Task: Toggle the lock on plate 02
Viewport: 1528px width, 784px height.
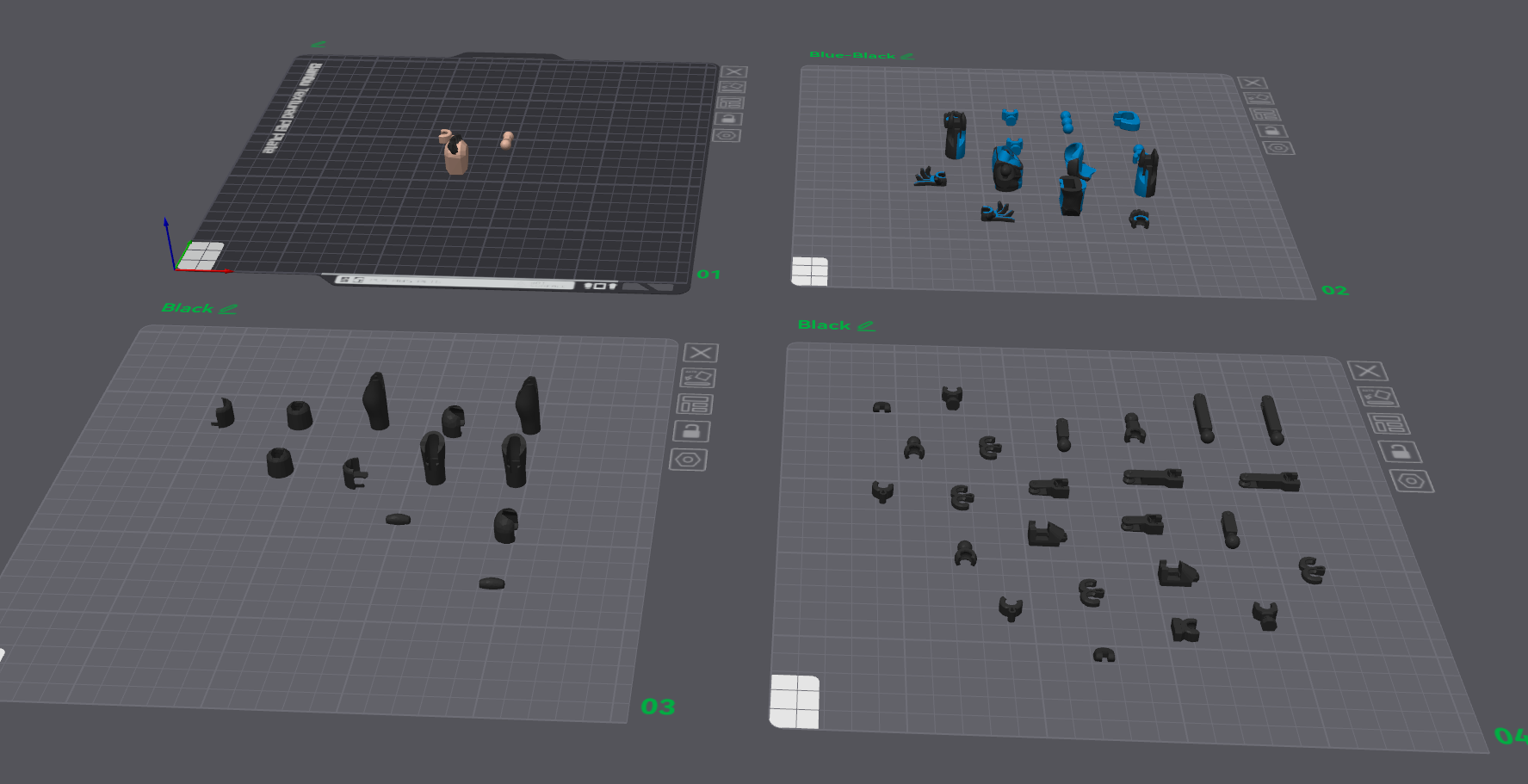Action: (x=1272, y=131)
